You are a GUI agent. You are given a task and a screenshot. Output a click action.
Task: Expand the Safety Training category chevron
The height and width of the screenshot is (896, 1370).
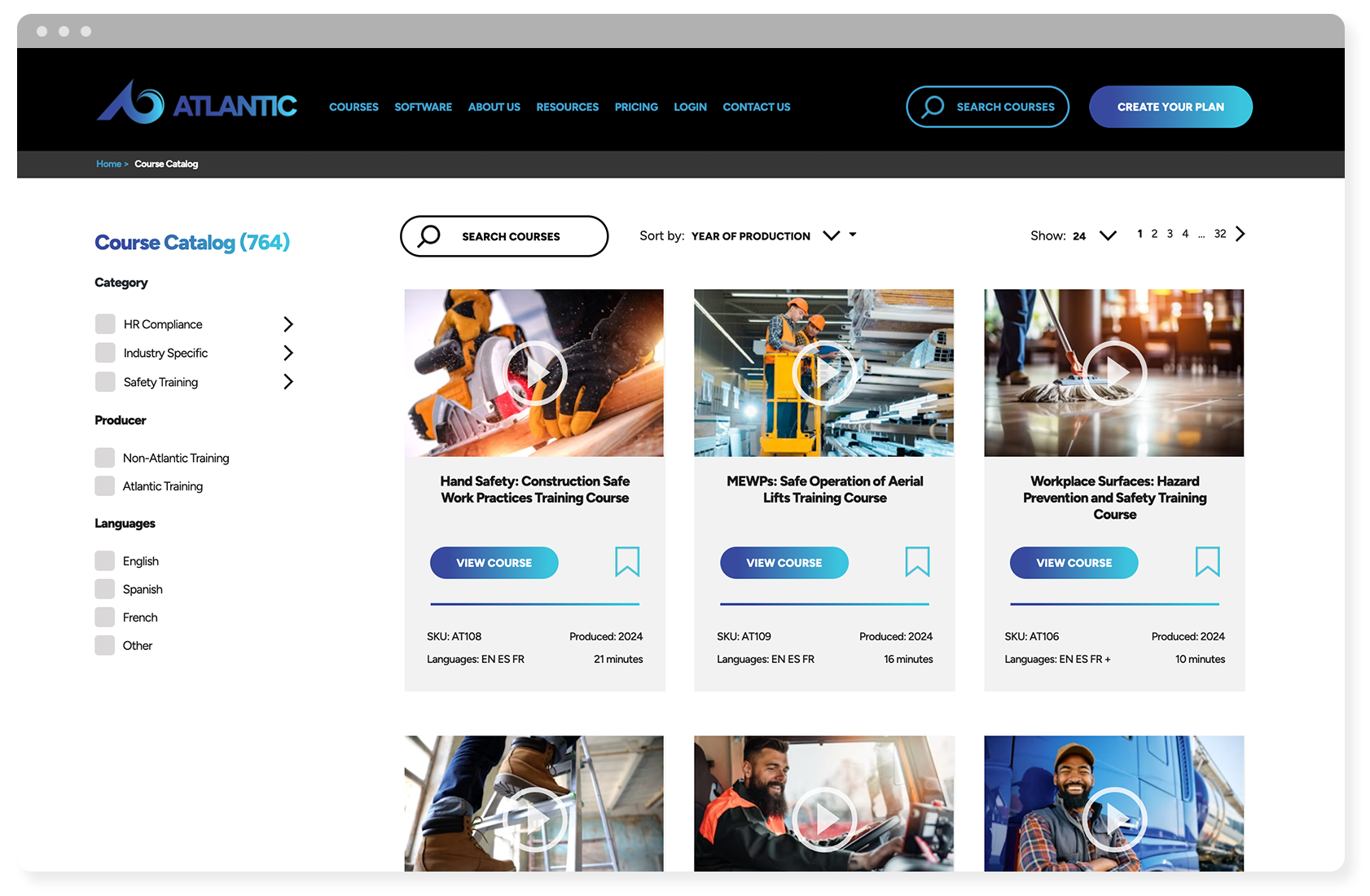click(x=288, y=382)
